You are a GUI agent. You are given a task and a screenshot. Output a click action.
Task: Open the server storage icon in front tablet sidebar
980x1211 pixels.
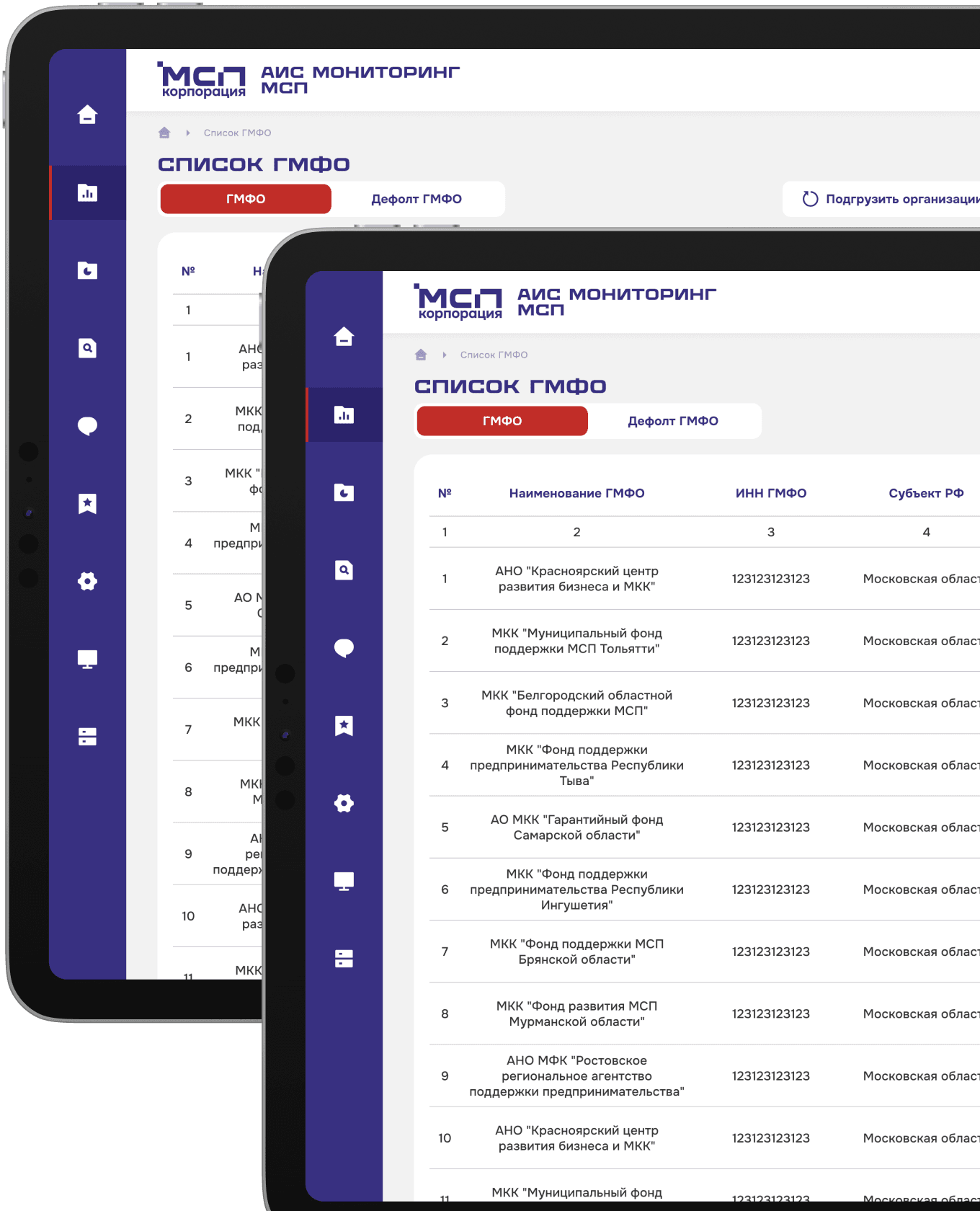pos(344,959)
